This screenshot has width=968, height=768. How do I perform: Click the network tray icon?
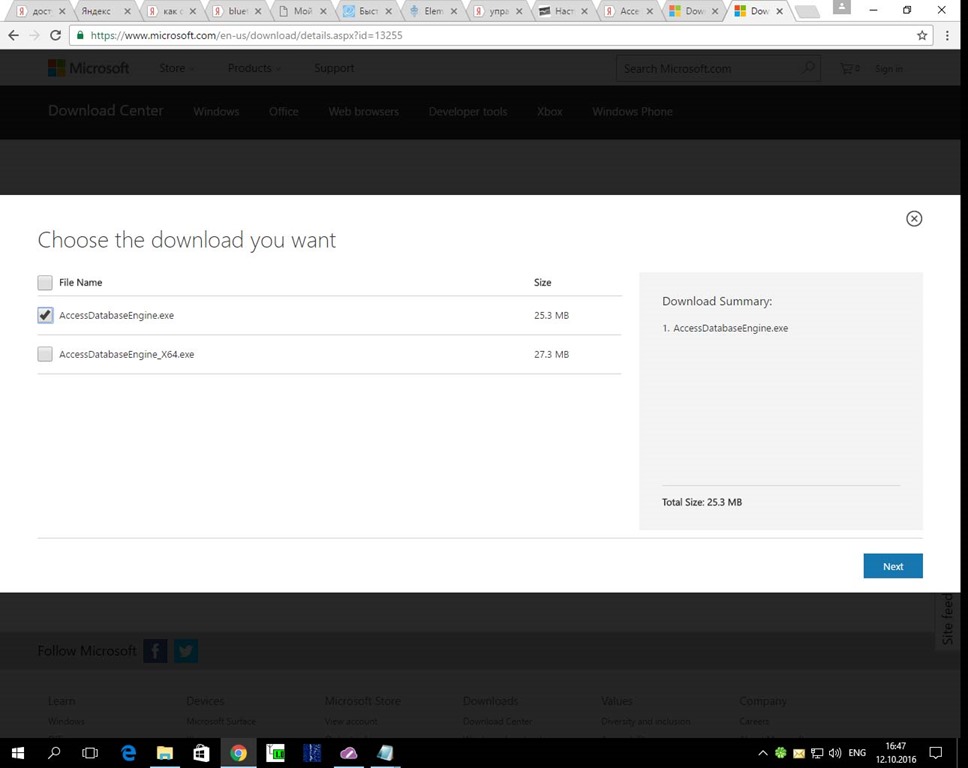817,753
